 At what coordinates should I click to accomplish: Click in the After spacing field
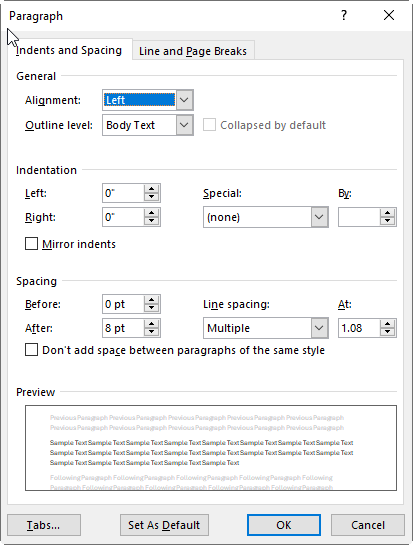click(123, 328)
